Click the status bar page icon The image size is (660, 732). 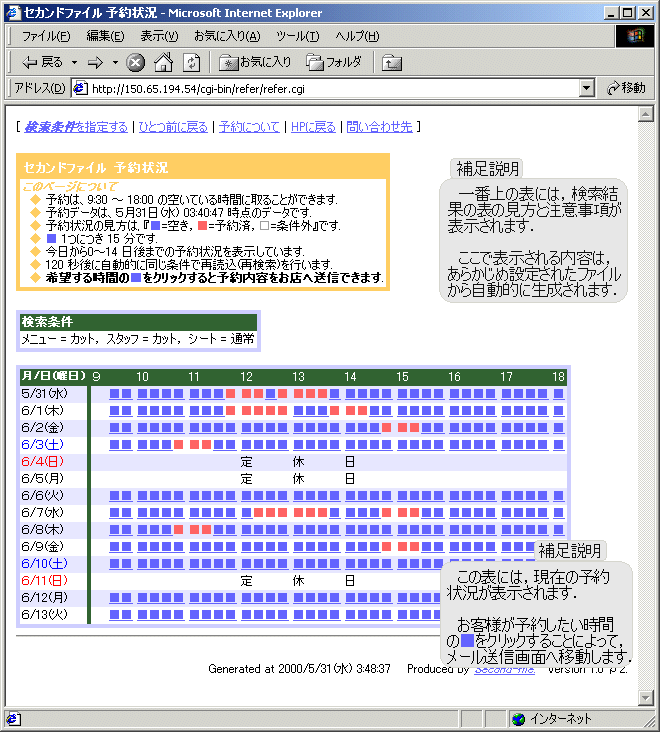[13, 719]
